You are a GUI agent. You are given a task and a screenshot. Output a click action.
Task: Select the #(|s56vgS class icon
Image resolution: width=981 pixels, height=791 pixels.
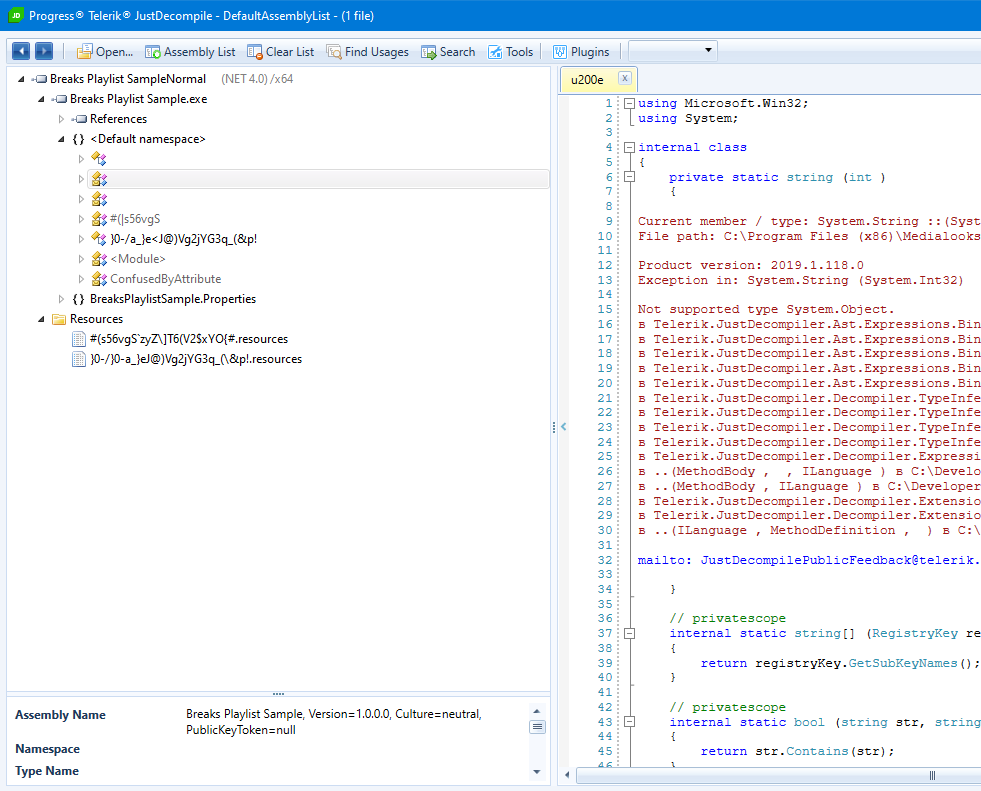point(99,219)
